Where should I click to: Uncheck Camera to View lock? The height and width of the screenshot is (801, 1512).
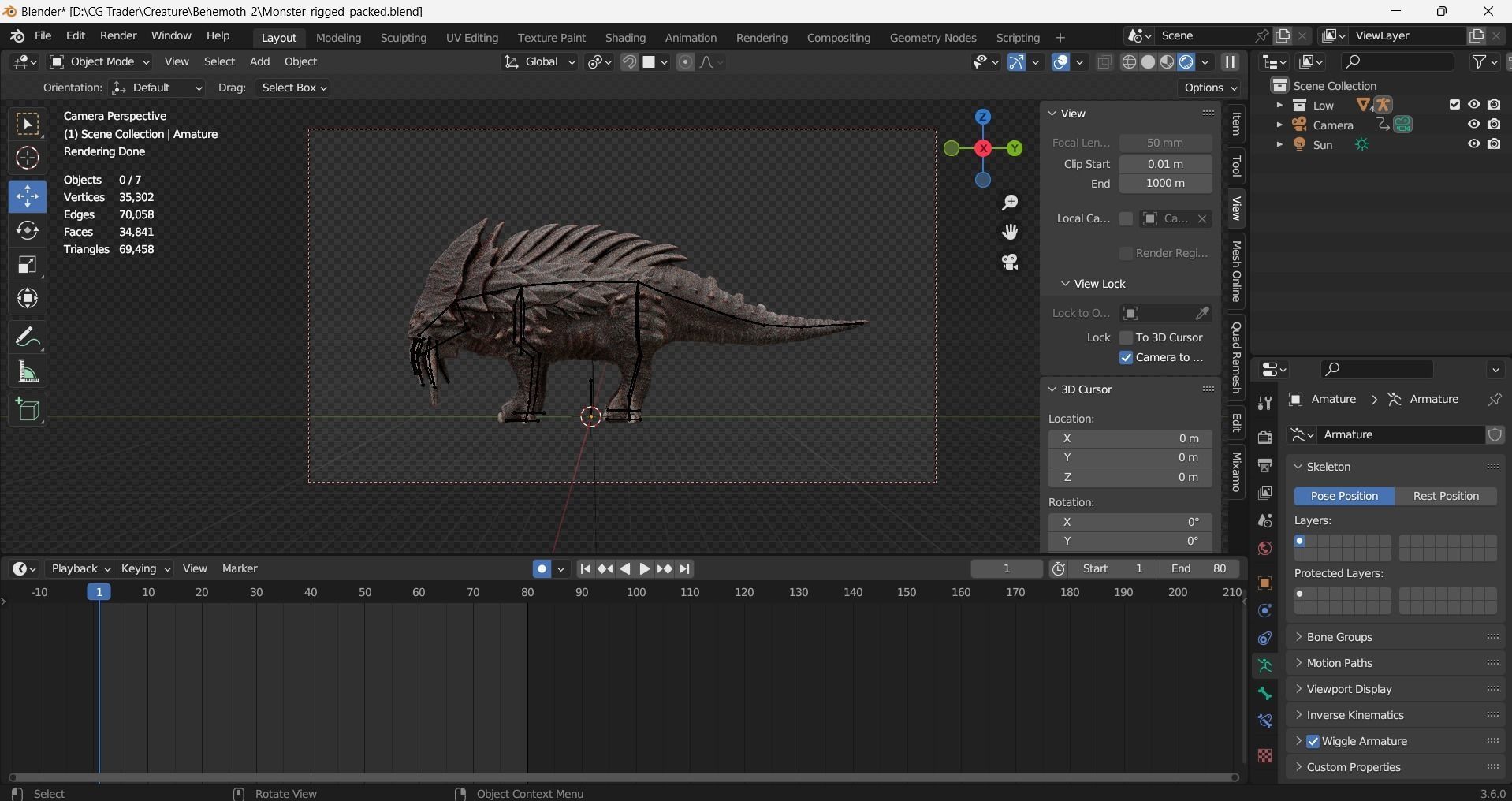1127,357
